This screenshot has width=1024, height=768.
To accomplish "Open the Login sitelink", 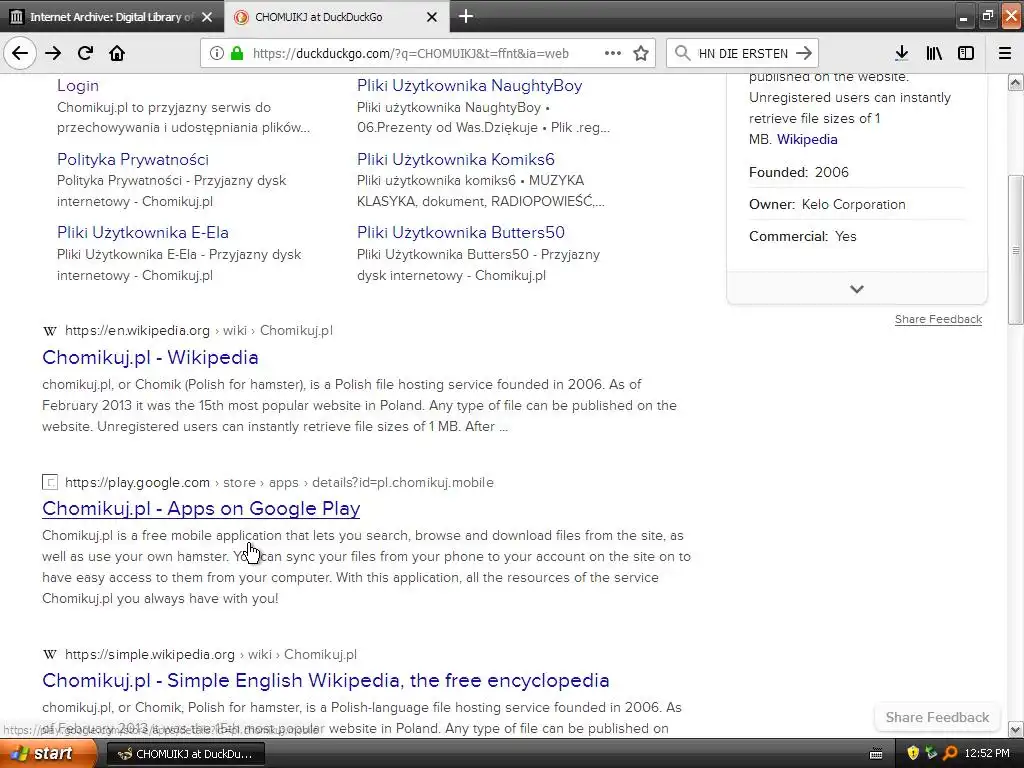I will pyautogui.click(x=78, y=86).
